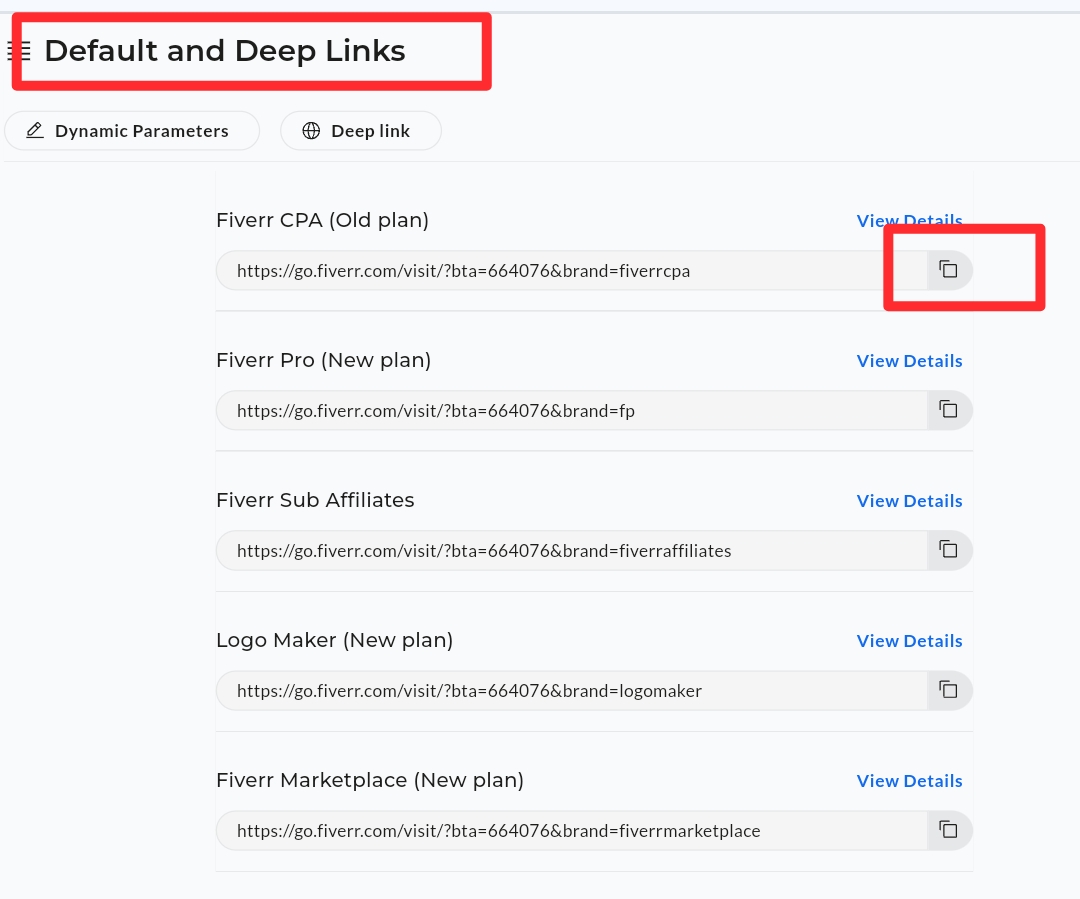Copy the Fiverr Pro (New plan) link
The width and height of the screenshot is (1080, 899).
pyautogui.click(x=949, y=410)
